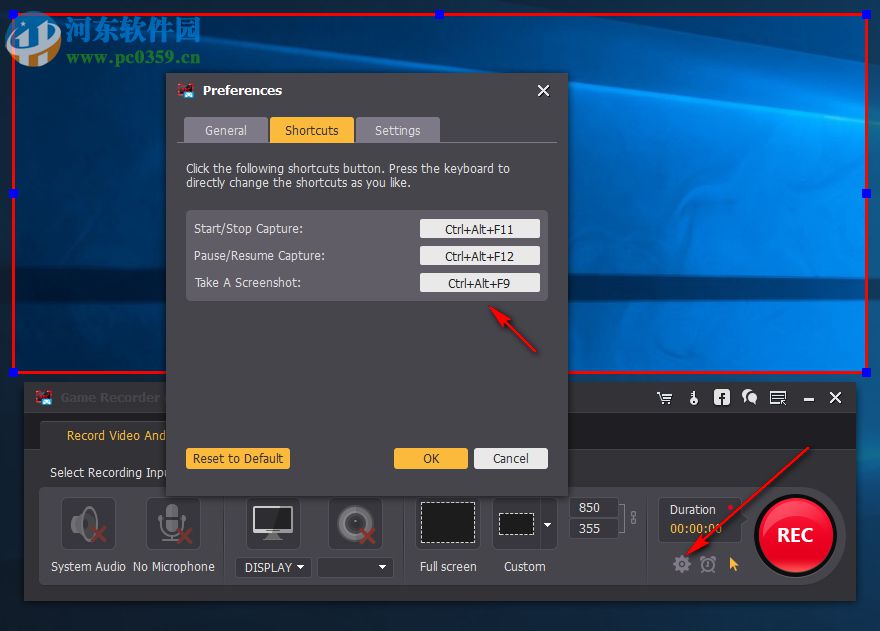This screenshot has height=631, width=880.
Task: Click the feedback chat bubble icon
Action: pos(749,397)
